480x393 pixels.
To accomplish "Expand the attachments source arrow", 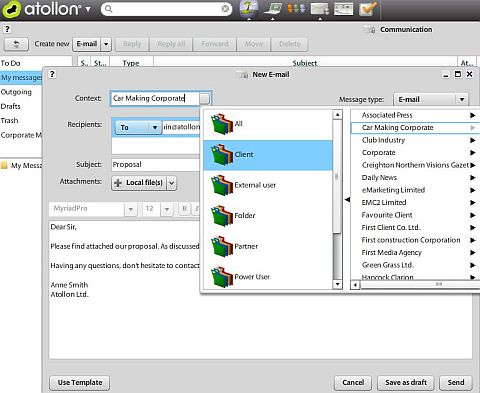I will tap(171, 183).
